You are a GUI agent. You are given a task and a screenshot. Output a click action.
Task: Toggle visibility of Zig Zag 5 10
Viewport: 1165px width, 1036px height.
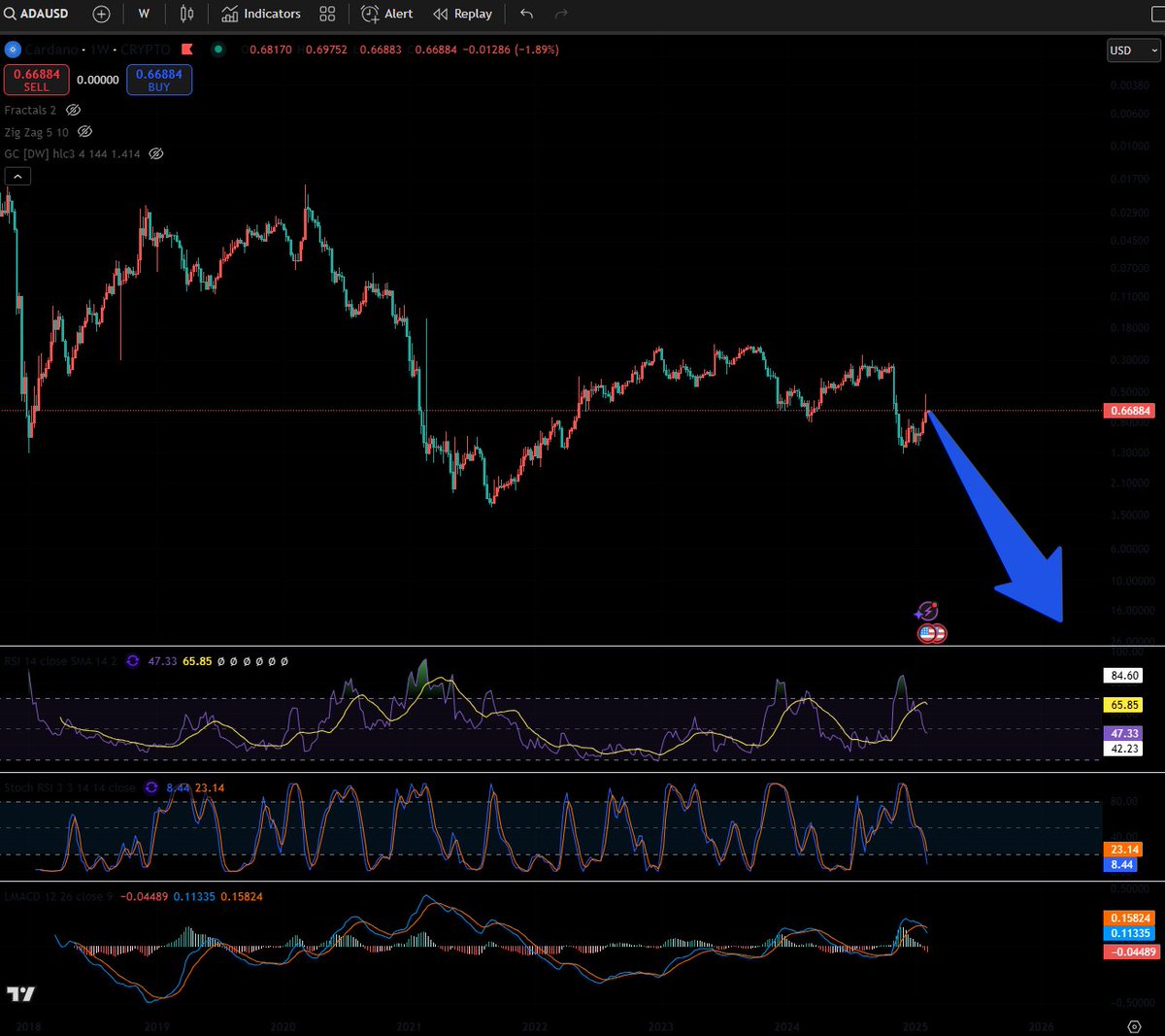[x=84, y=131]
